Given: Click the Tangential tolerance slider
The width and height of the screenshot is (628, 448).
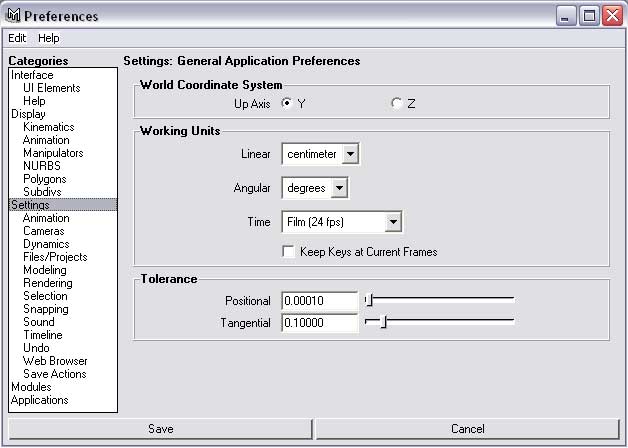Looking at the screenshot, I should click(440, 322).
